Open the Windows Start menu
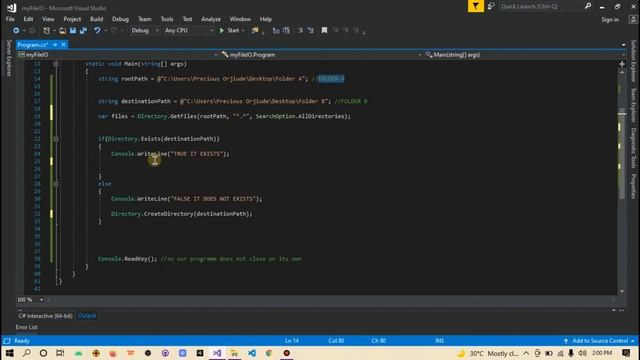This screenshot has height=360, width=640. click(x=9, y=353)
